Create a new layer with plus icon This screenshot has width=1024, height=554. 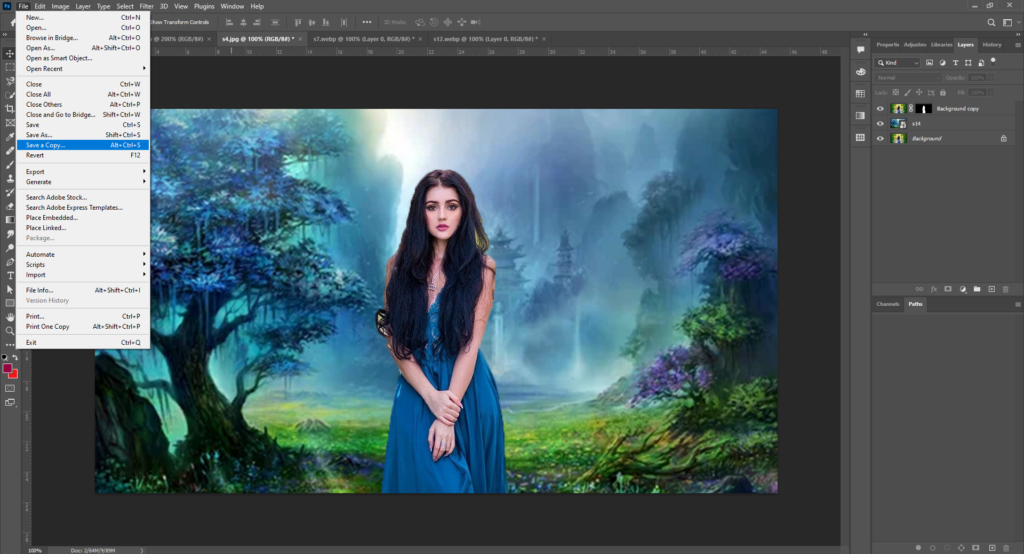pos(990,289)
